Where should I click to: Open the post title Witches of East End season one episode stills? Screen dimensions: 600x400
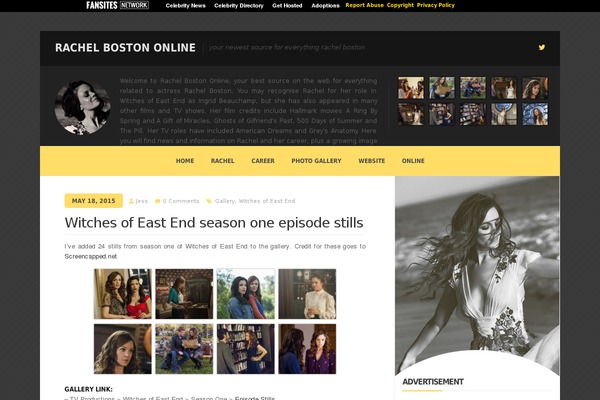[x=214, y=223]
